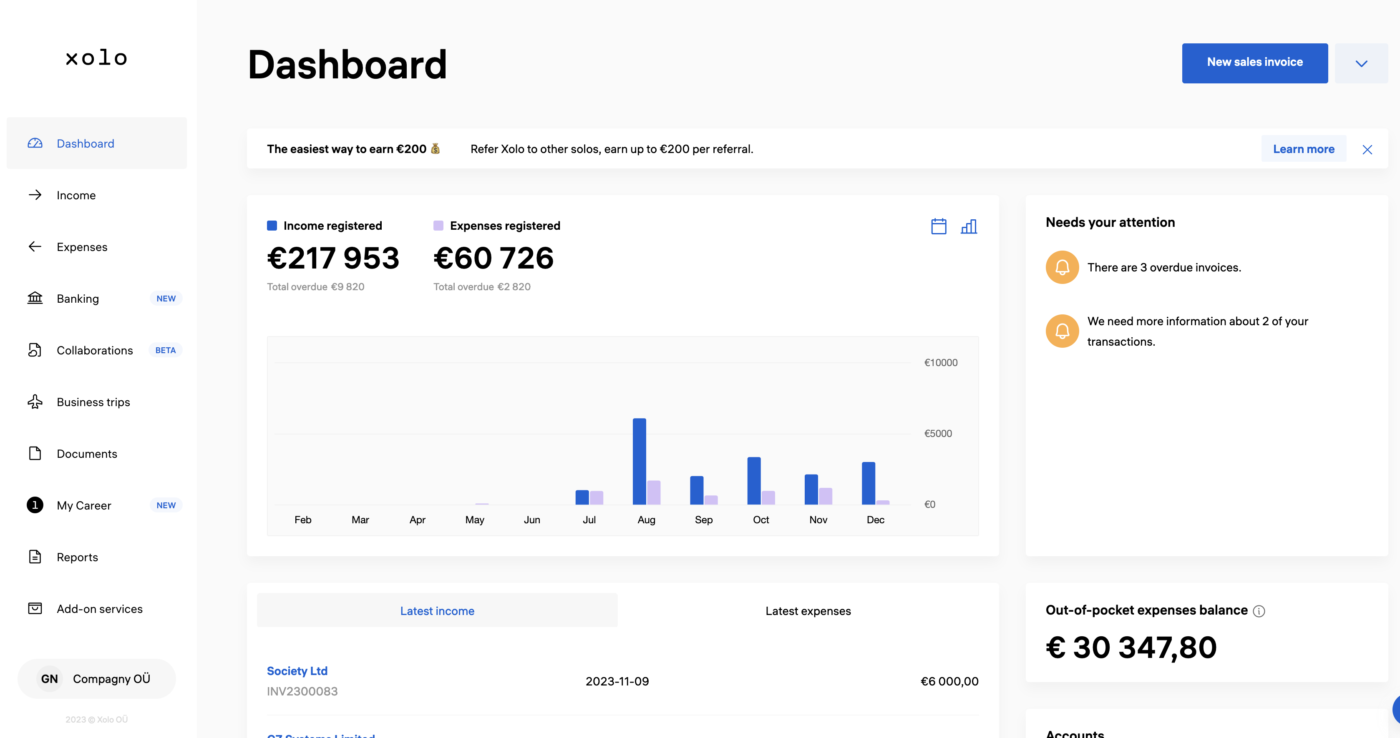Click the Income arrow icon
The image size is (1400, 738).
click(35, 195)
